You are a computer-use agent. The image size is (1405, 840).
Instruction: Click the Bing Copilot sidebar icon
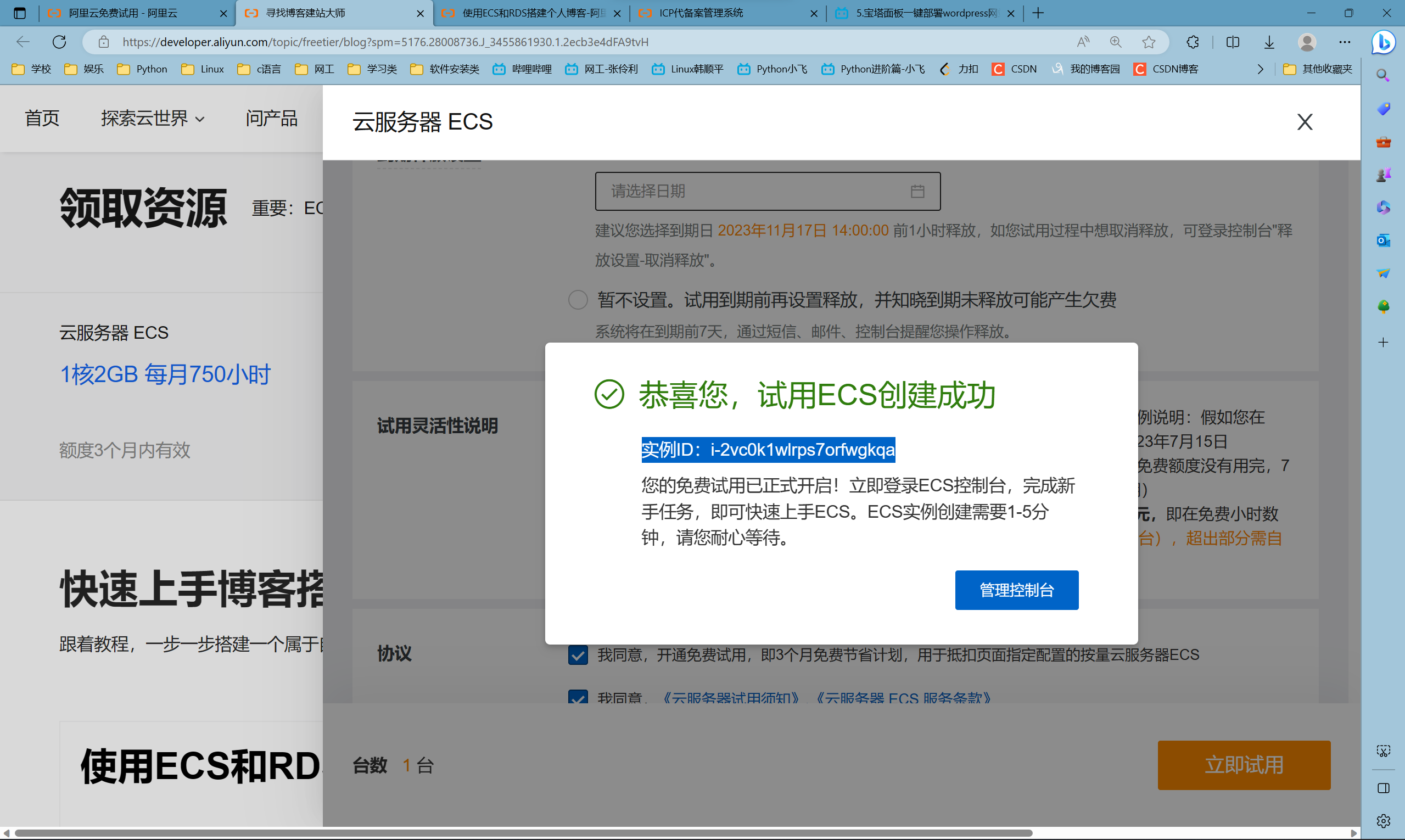1383,42
